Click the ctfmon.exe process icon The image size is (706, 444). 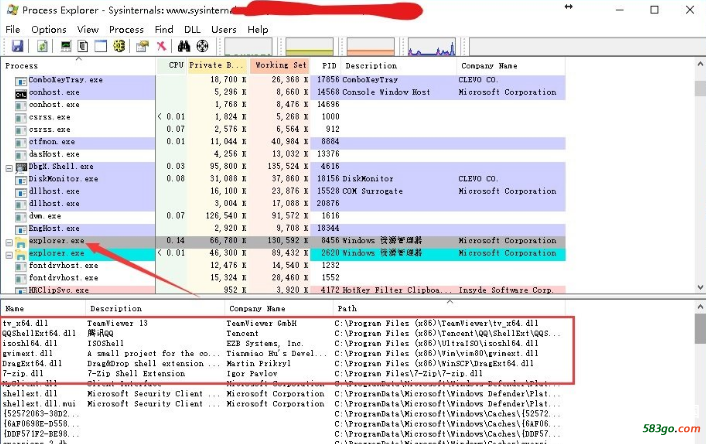[x=21, y=143]
